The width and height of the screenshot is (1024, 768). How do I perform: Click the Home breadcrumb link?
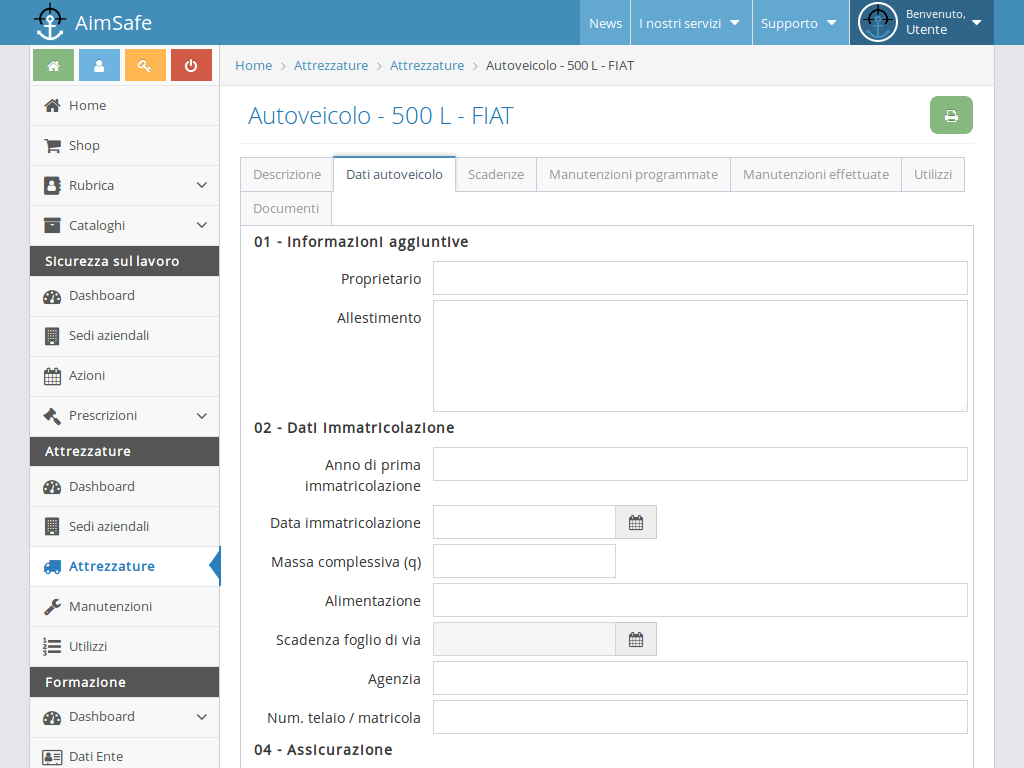(x=253, y=65)
